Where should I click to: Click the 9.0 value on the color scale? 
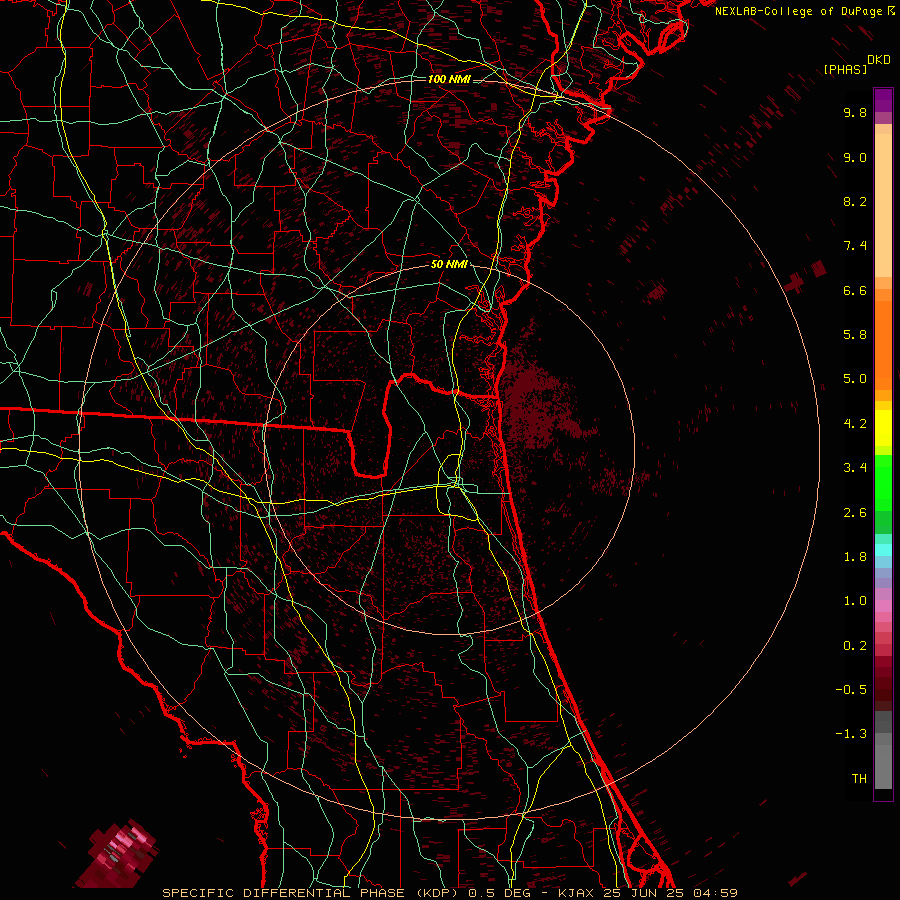pos(855,157)
